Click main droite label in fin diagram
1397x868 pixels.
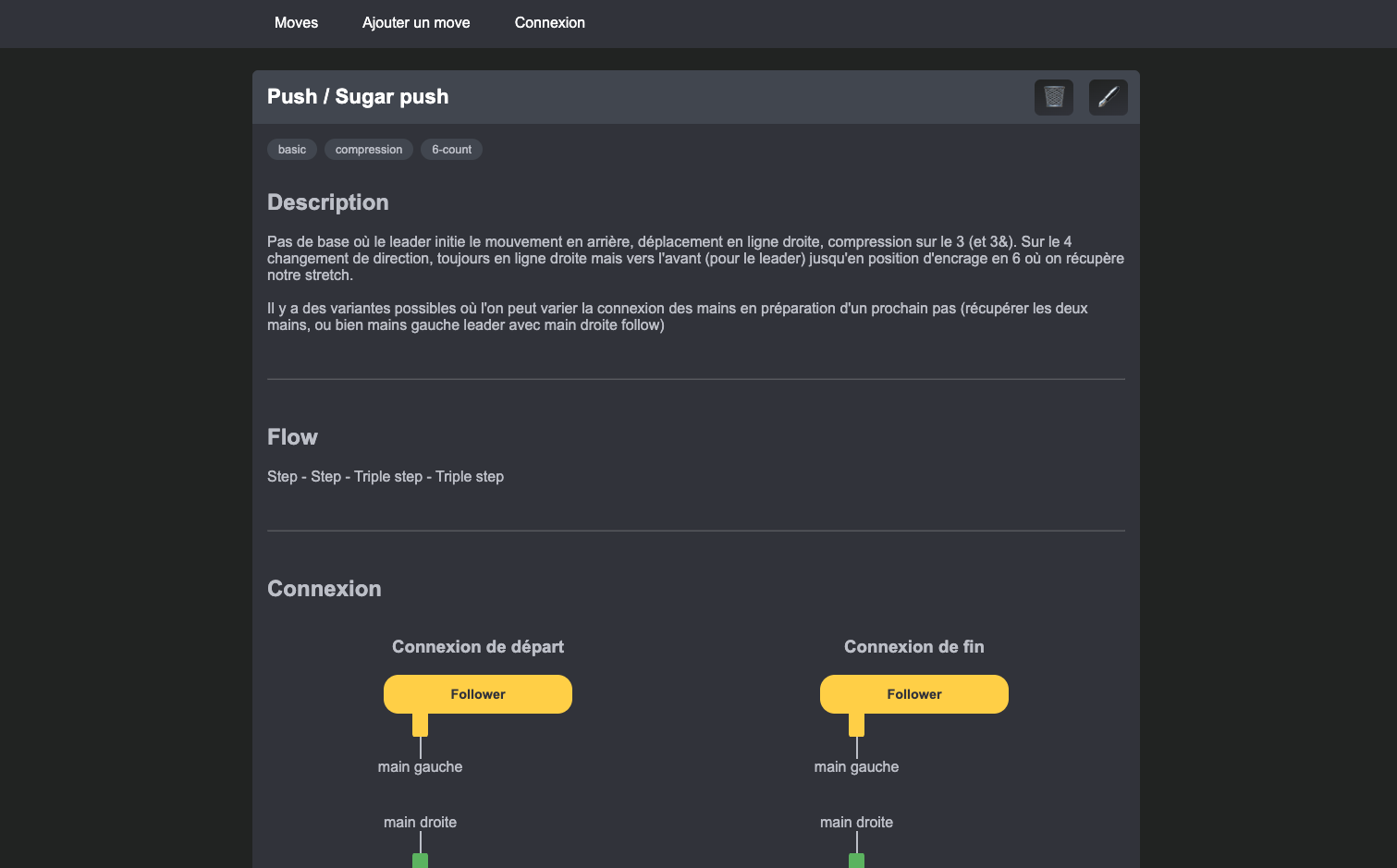[857, 823]
